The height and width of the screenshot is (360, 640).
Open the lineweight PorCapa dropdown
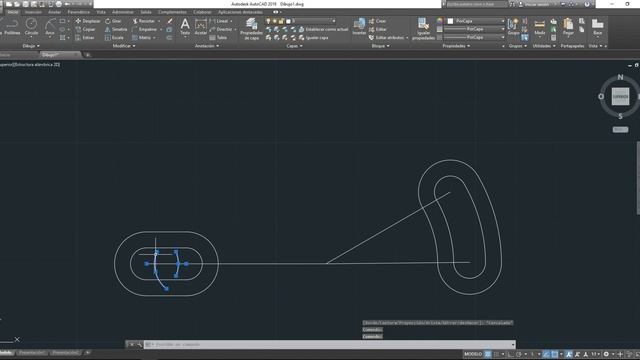[x=474, y=29]
